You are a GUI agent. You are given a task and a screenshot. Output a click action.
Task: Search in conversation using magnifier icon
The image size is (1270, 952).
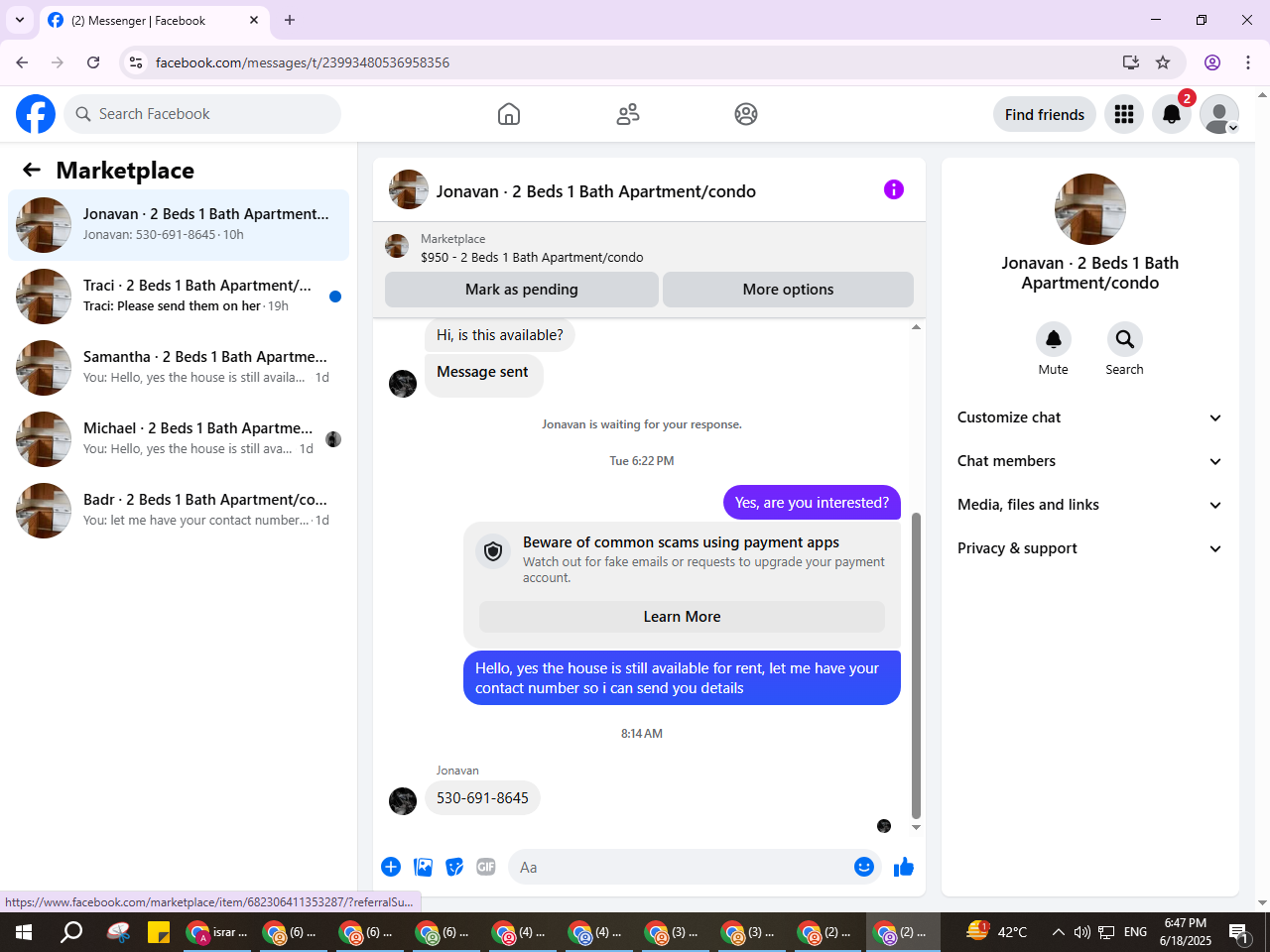pyautogui.click(x=1125, y=339)
